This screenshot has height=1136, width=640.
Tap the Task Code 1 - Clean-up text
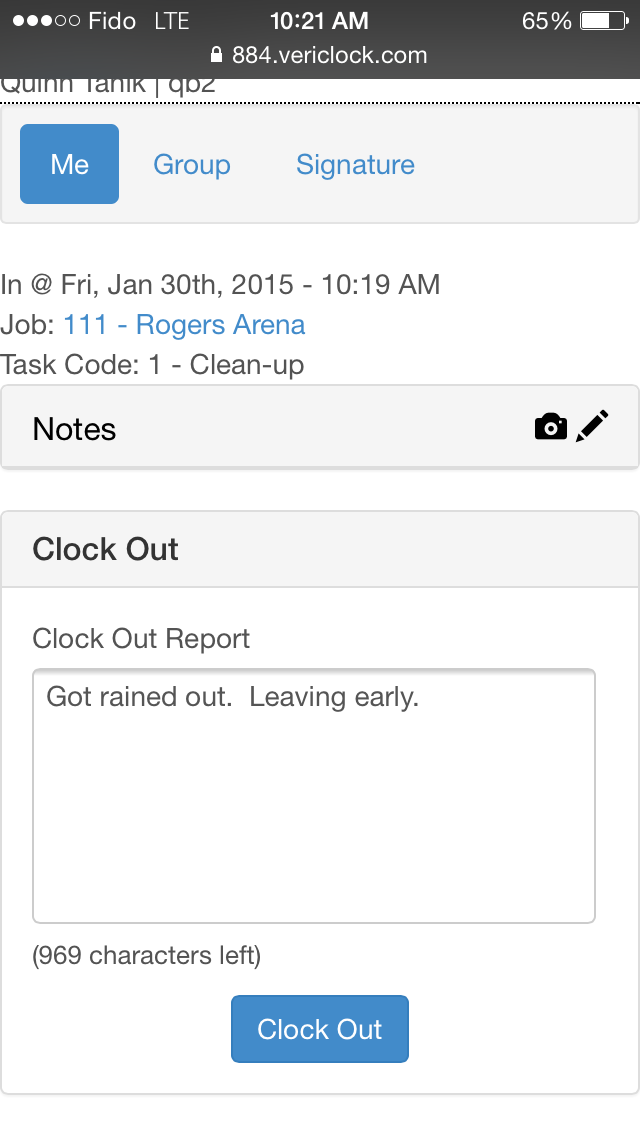(x=152, y=365)
